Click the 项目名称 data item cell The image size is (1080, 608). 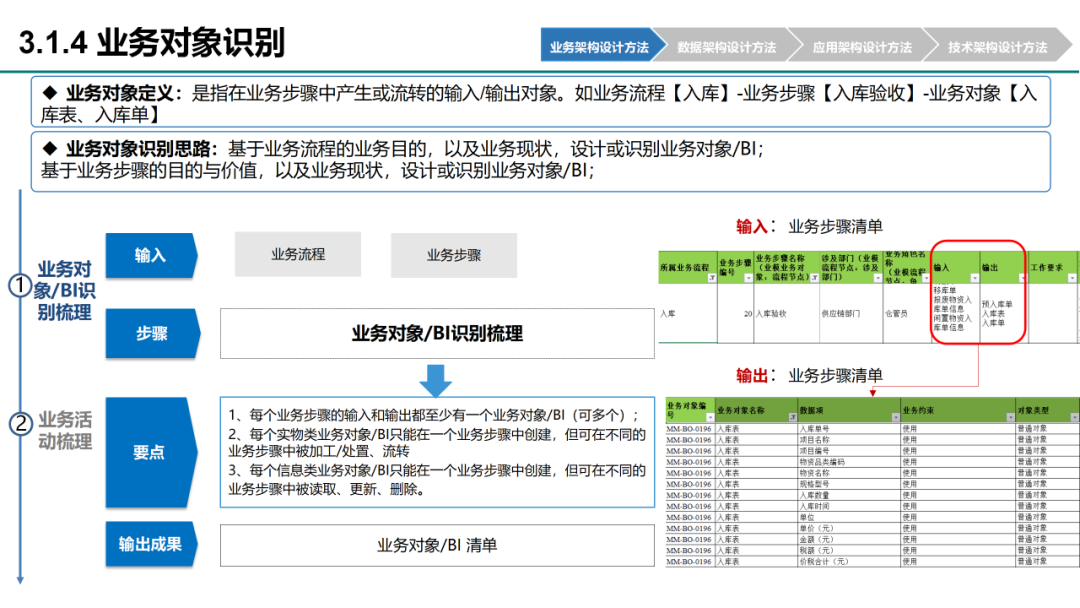click(x=849, y=439)
